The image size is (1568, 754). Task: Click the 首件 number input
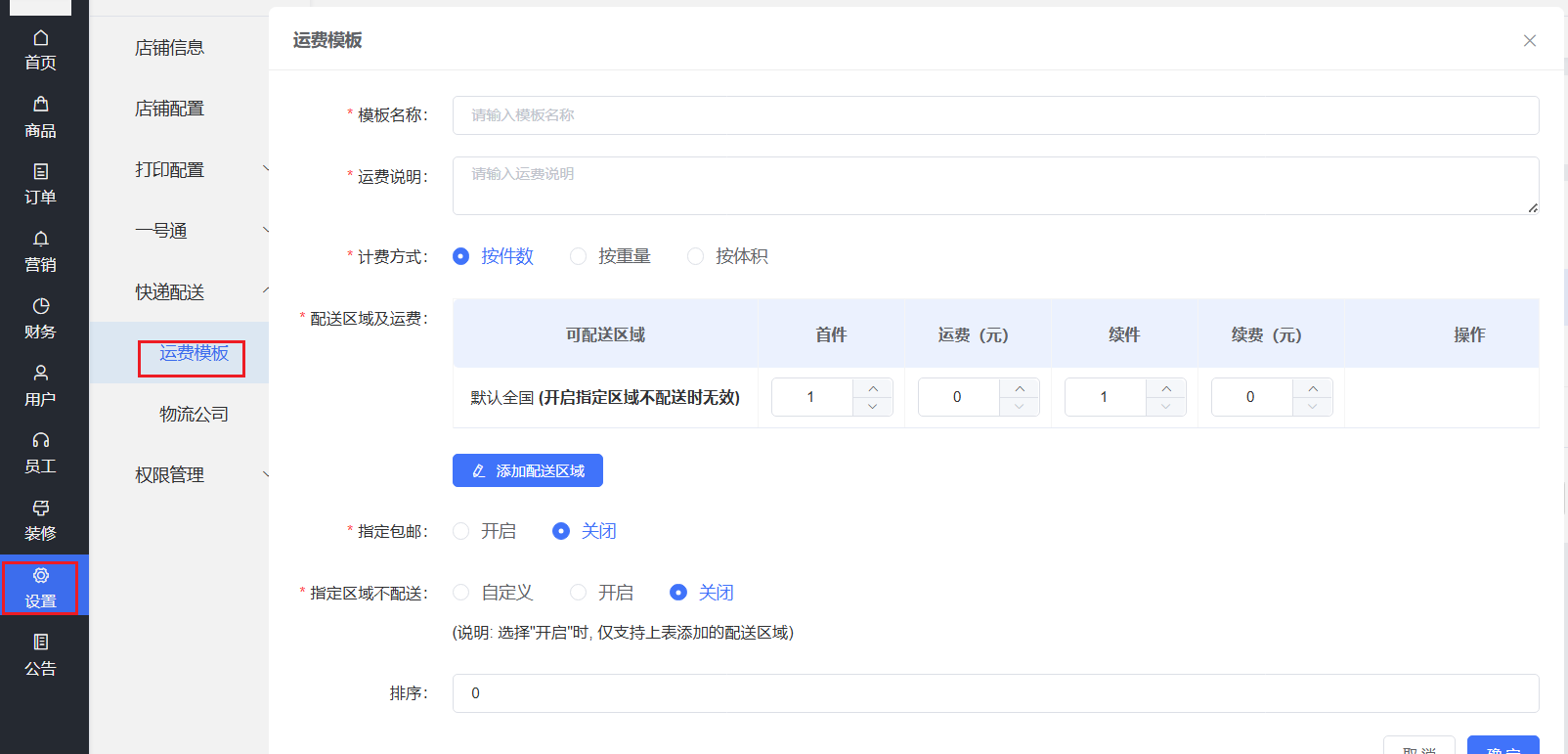pyautogui.click(x=811, y=397)
